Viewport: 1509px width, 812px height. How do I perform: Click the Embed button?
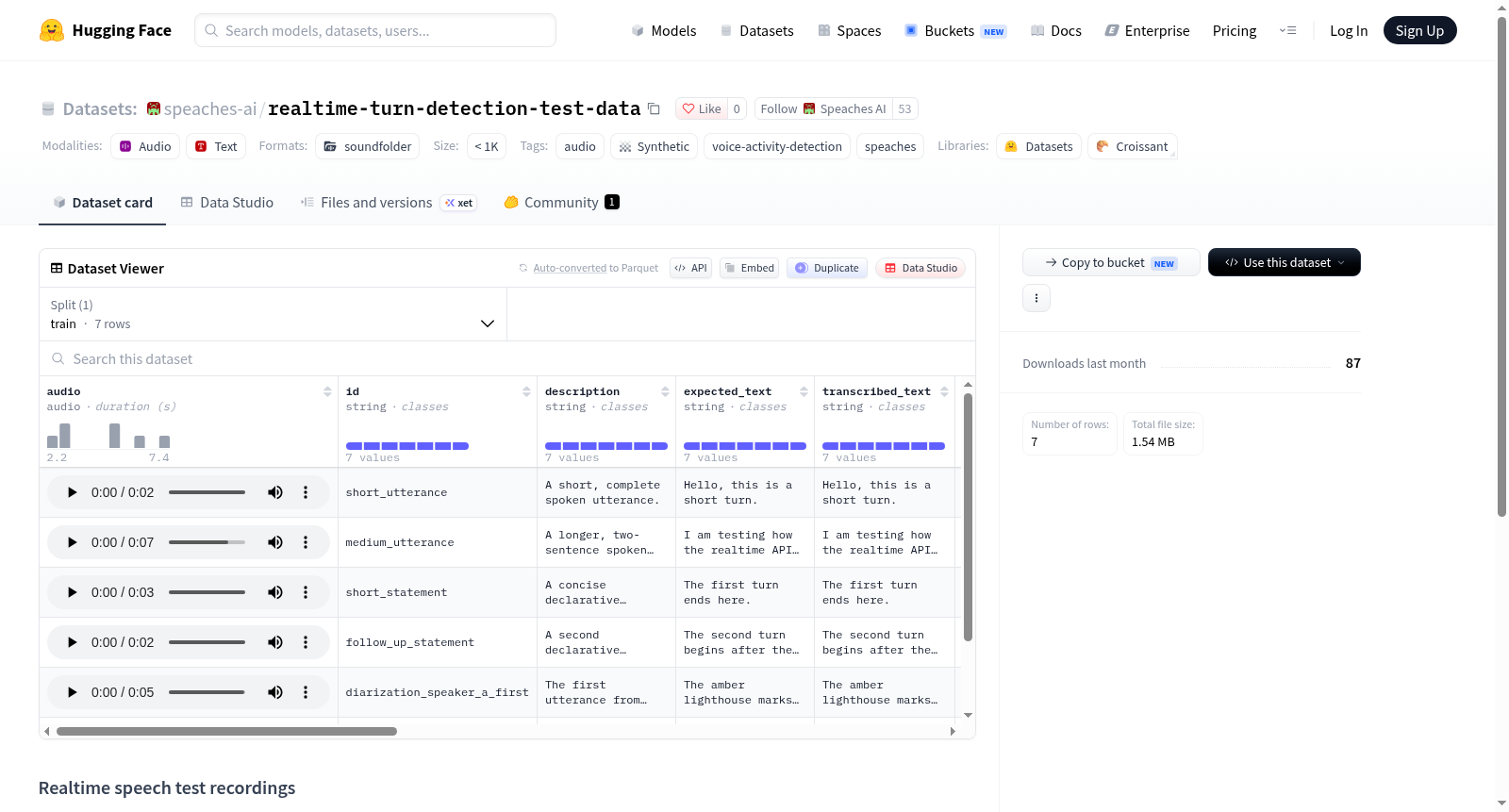coord(750,268)
